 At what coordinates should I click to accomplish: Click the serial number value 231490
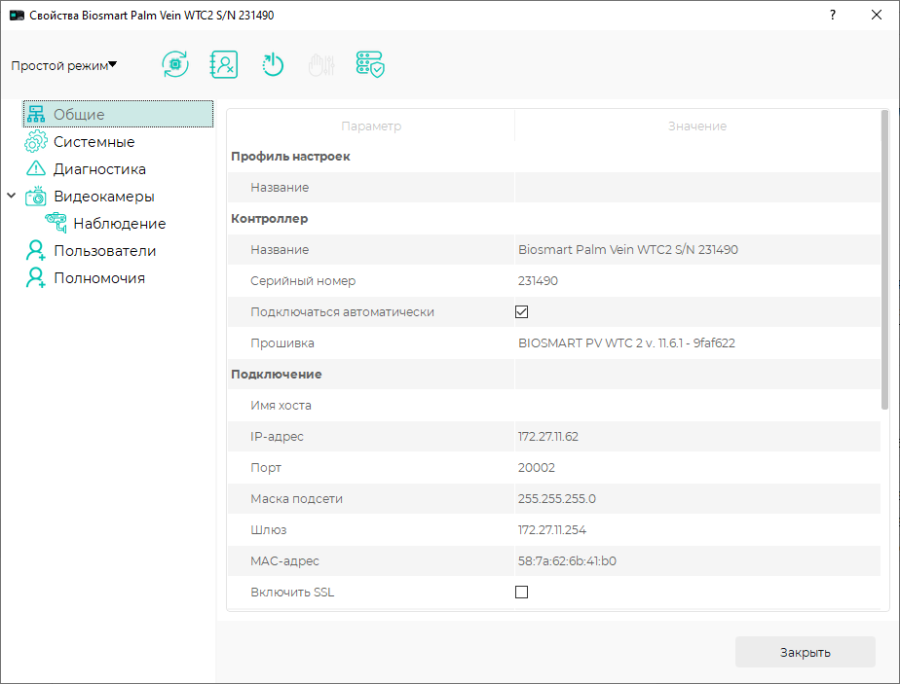[538, 281]
